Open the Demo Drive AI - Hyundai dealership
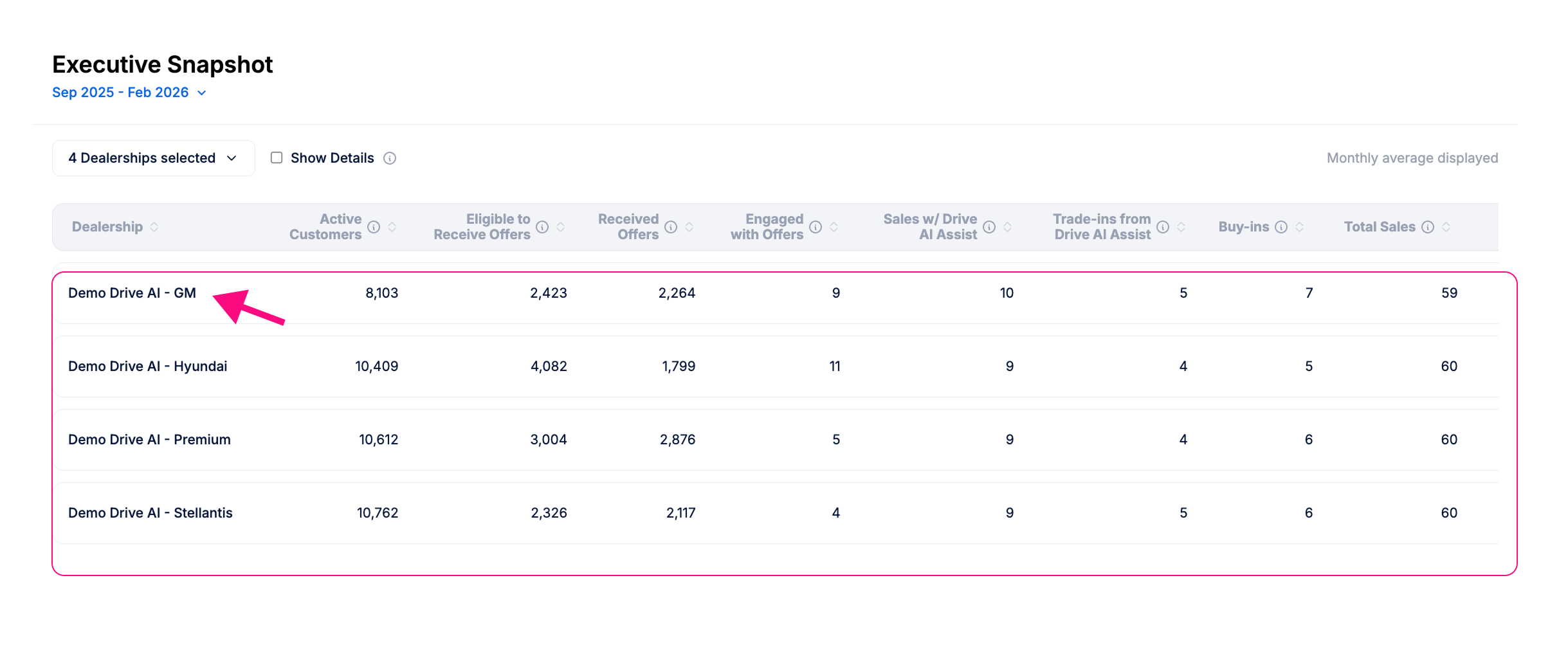The width and height of the screenshot is (1568, 652). [147, 367]
